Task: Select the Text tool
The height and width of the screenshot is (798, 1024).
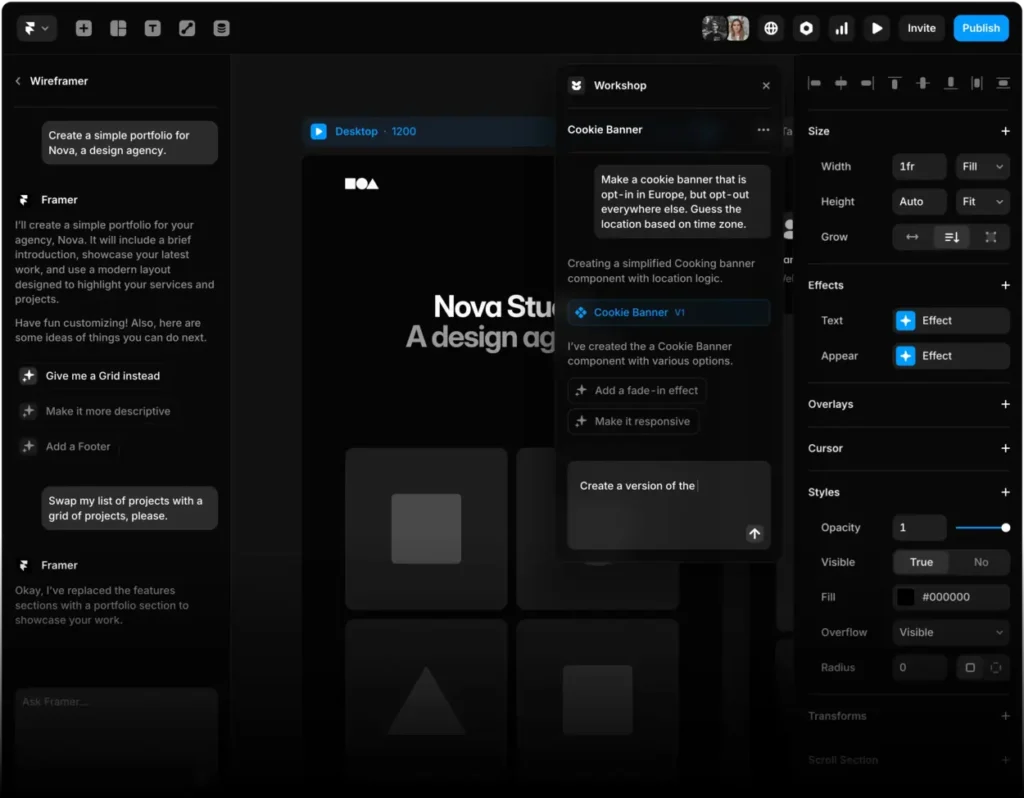Action: 152,28
